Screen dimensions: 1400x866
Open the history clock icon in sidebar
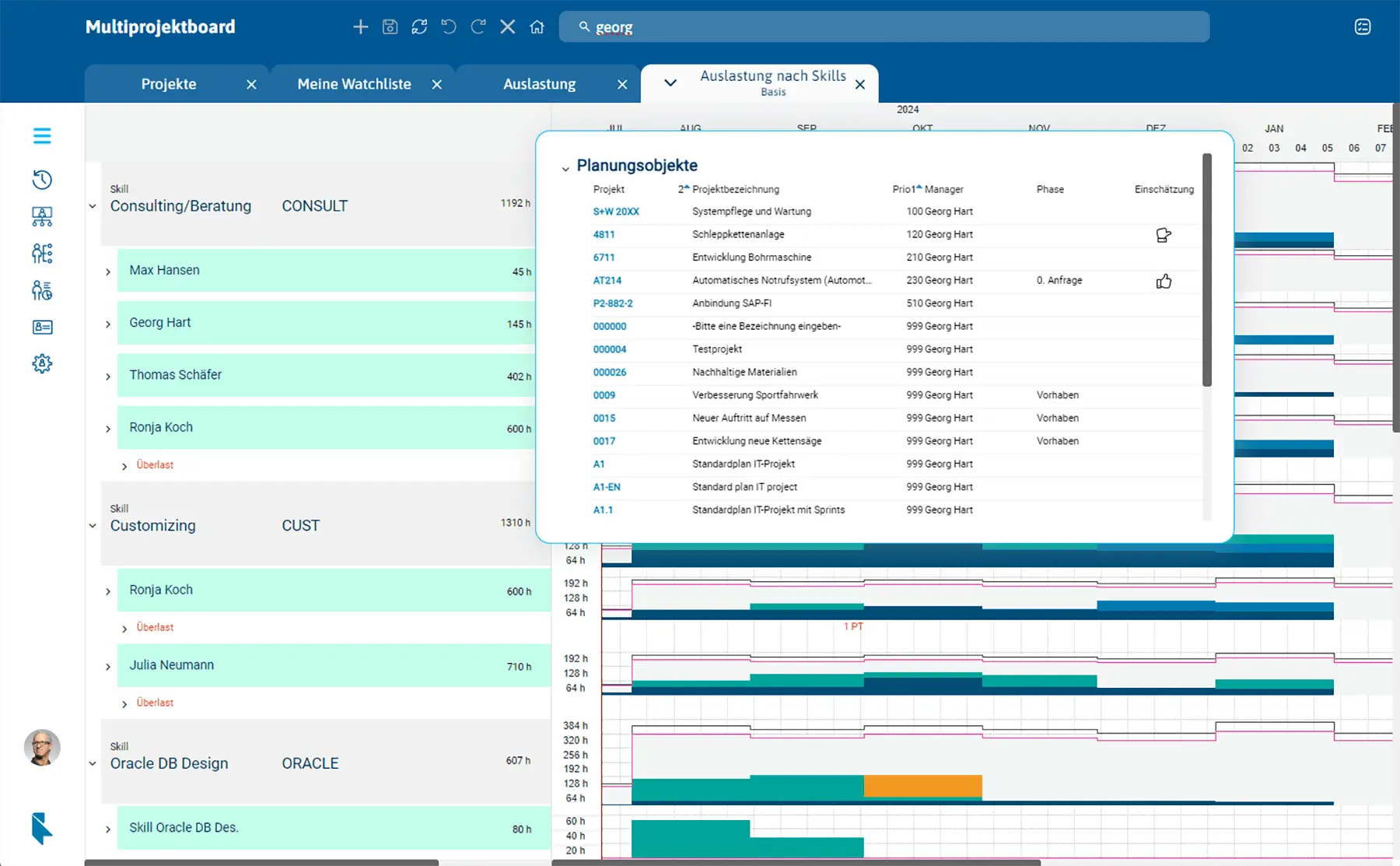tap(42, 180)
